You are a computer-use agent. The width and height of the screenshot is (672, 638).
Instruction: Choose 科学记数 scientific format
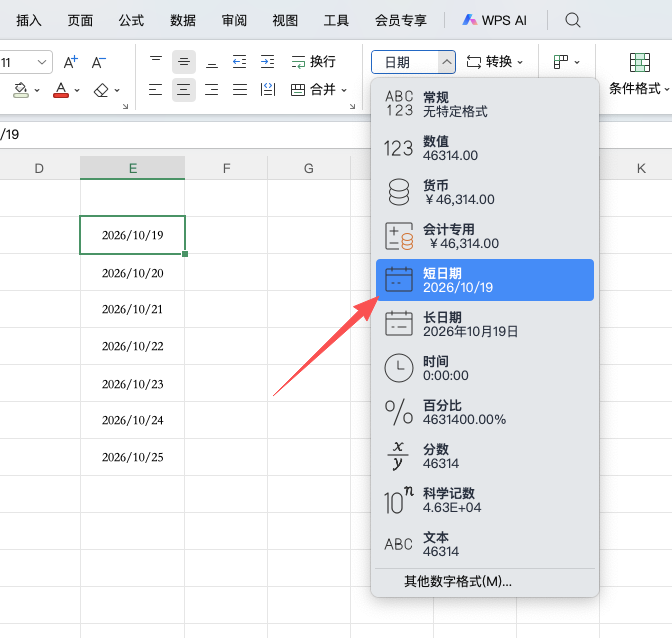[x=485, y=500]
